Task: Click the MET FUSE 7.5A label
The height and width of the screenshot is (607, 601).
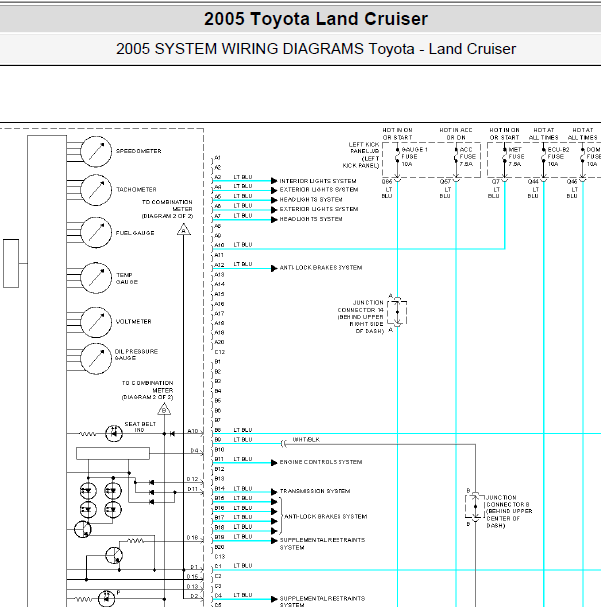Action: [516, 157]
